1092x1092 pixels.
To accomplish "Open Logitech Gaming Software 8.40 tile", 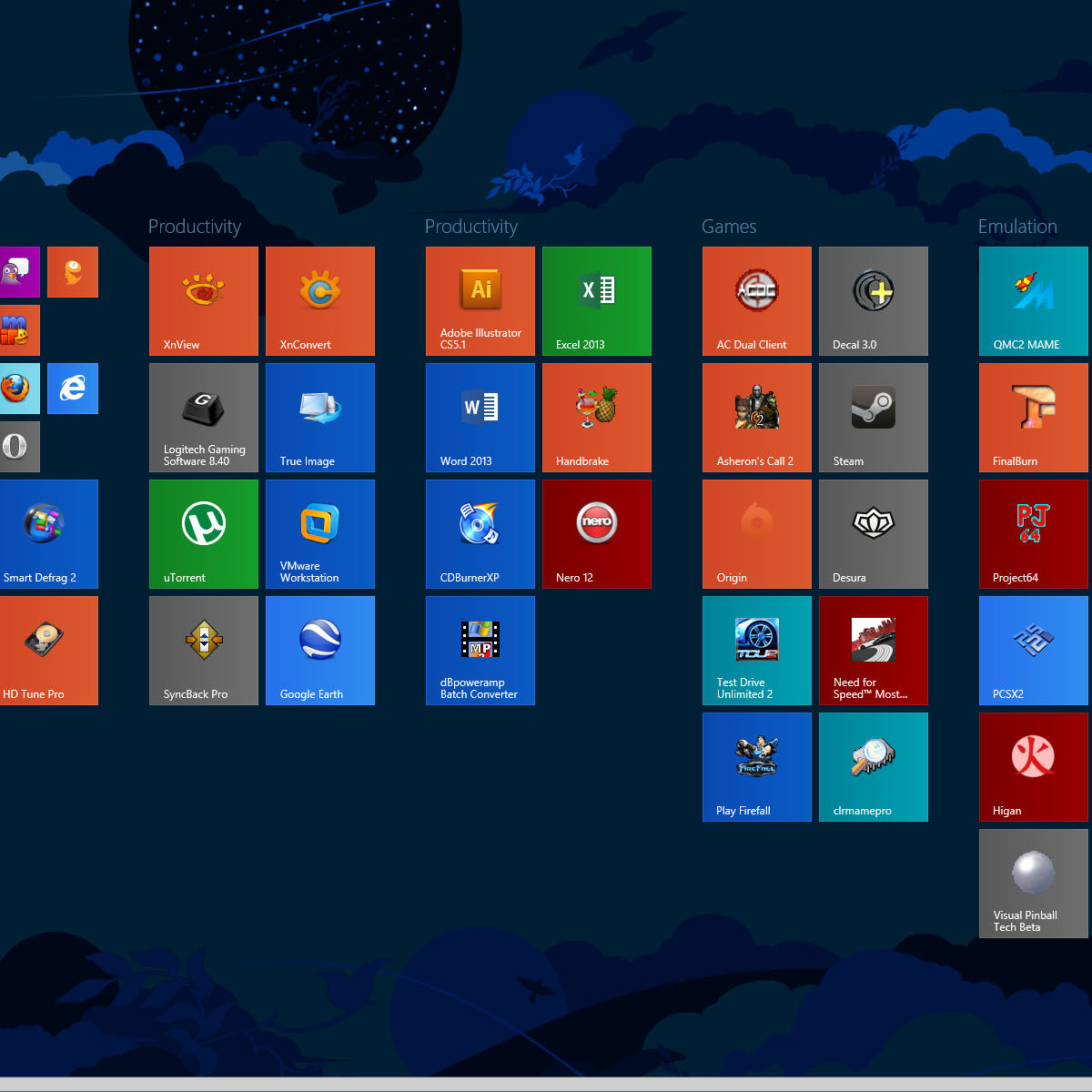I will (204, 418).
